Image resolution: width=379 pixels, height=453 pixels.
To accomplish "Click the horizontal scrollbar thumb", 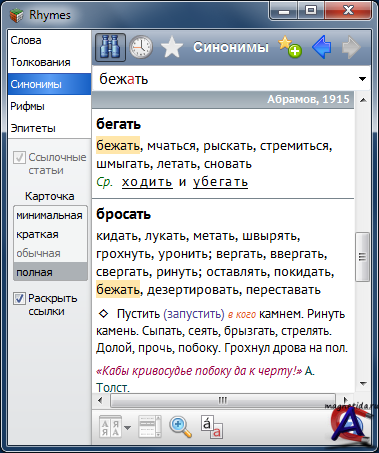I will click(223, 400).
